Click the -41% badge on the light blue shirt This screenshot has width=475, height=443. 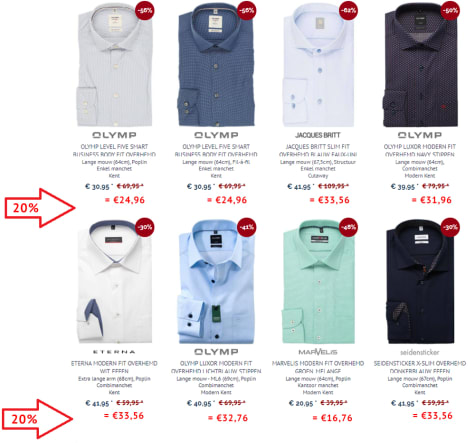point(246,227)
